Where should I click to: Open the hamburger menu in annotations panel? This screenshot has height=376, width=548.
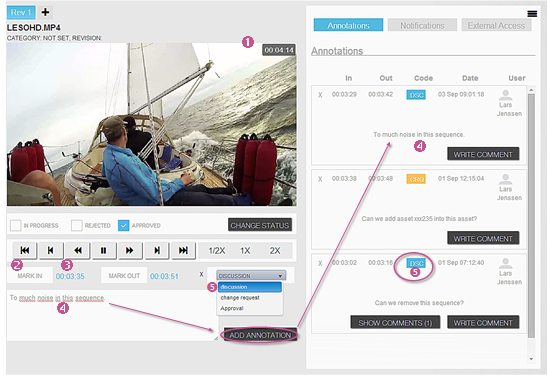point(532,14)
